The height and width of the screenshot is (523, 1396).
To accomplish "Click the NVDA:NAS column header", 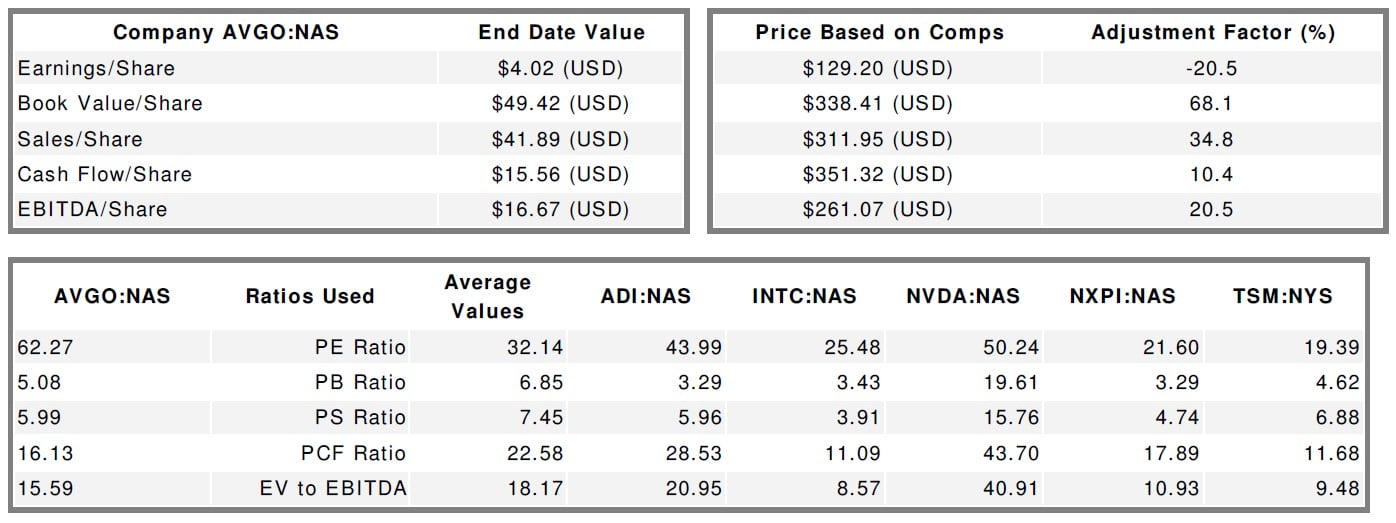I will click(962, 296).
